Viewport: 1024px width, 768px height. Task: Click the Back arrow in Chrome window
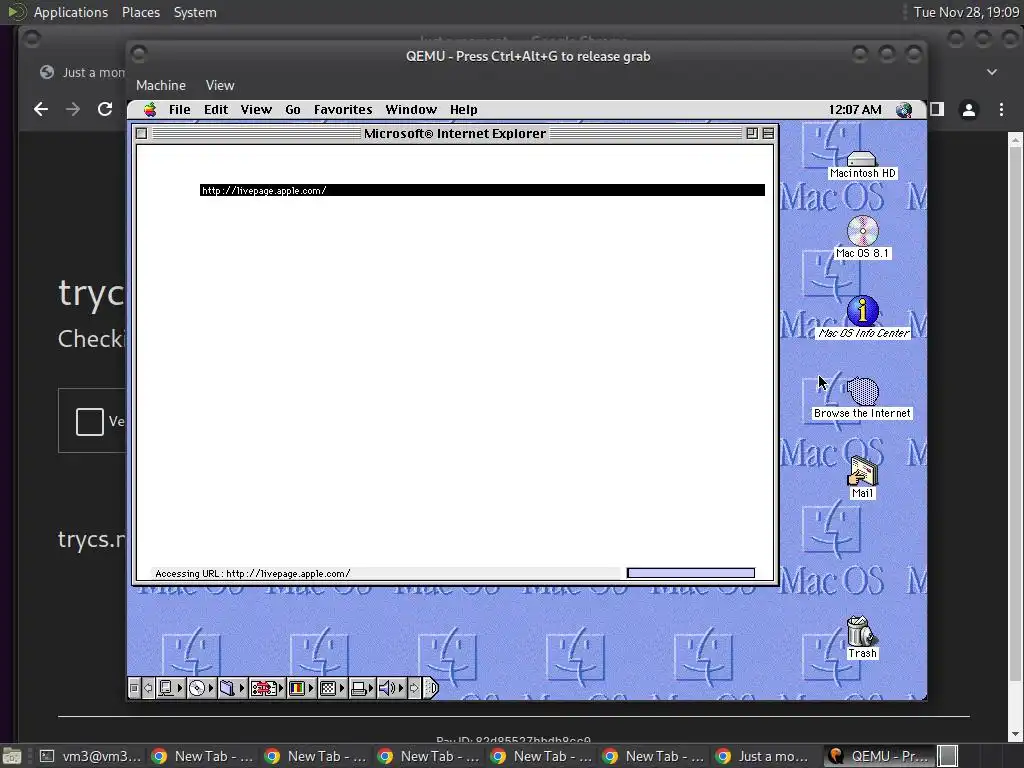pyautogui.click(x=40, y=109)
